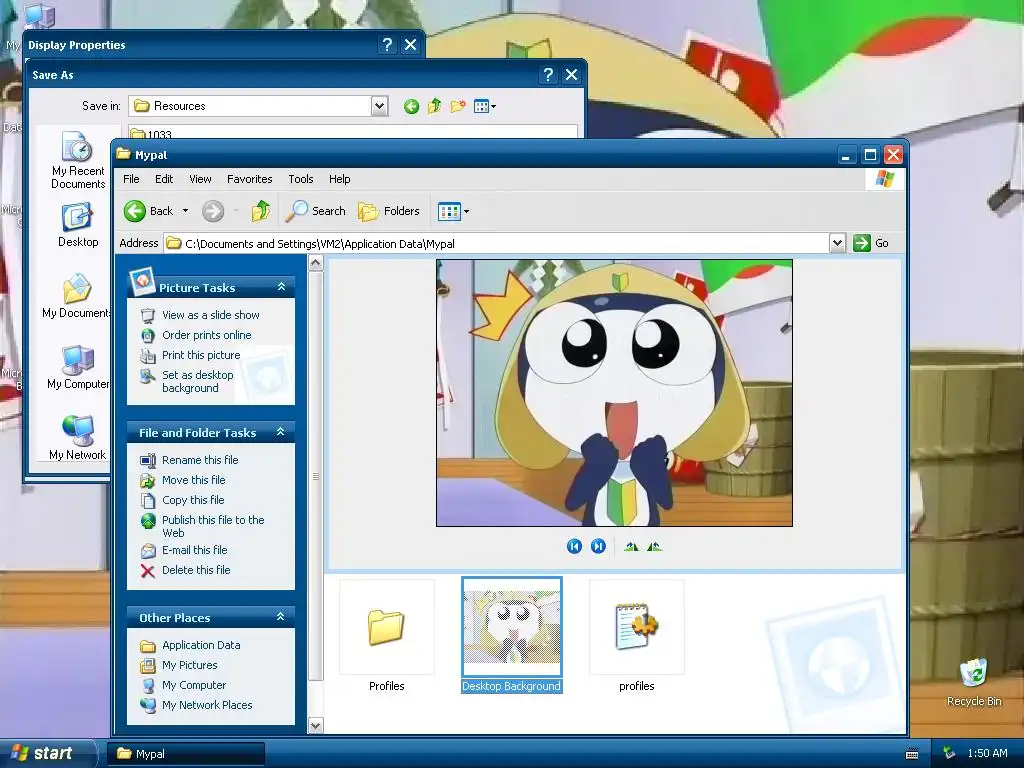Open the File menu
The image size is (1024, 768).
pyautogui.click(x=131, y=179)
